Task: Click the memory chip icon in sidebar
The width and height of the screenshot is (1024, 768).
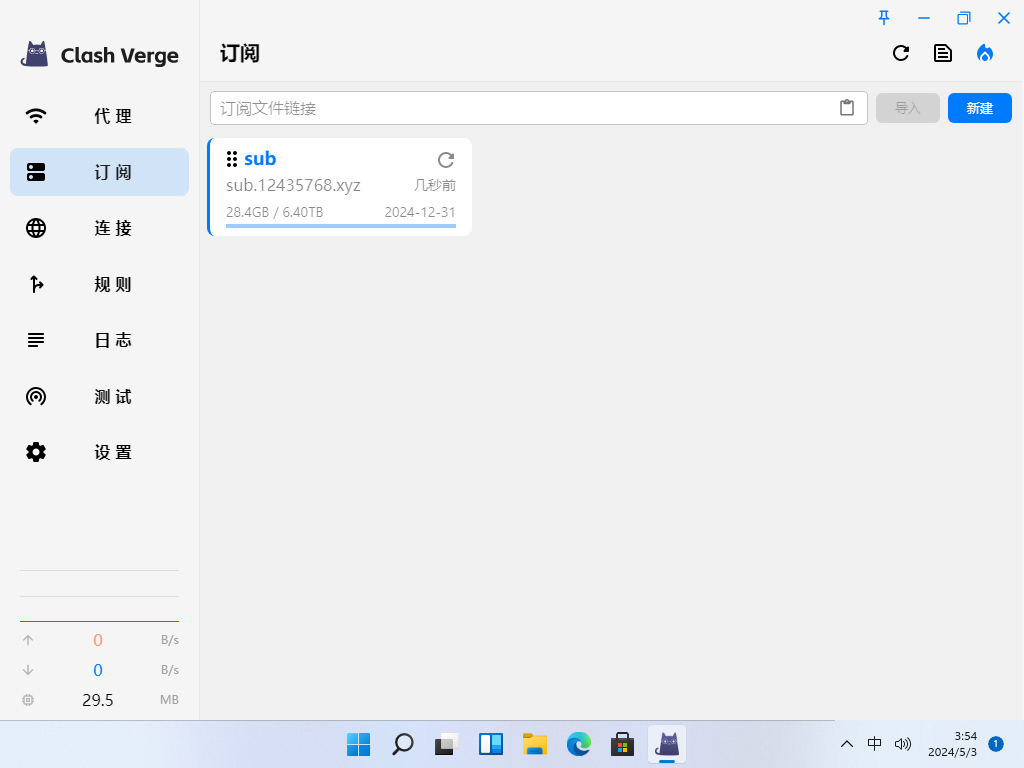Action: pyautogui.click(x=28, y=700)
